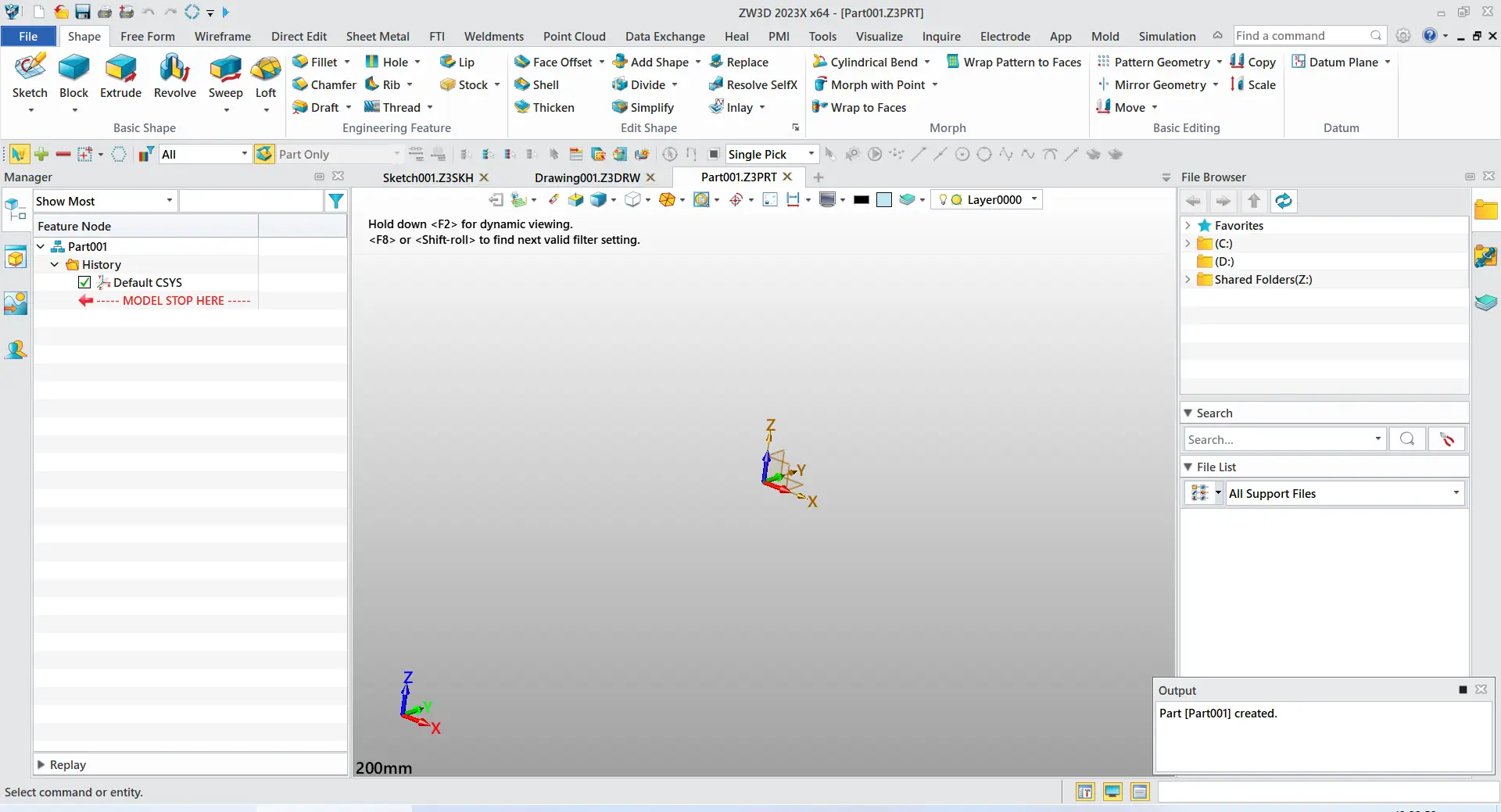1501x812 pixels.
Task: Expand Shared Folders(Z:) node
Action: [1188, 279]
